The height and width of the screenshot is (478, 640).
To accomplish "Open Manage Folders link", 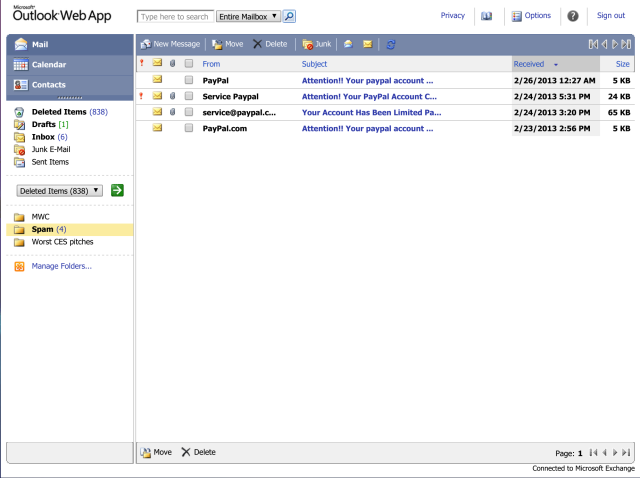I will tap(62, 266).
